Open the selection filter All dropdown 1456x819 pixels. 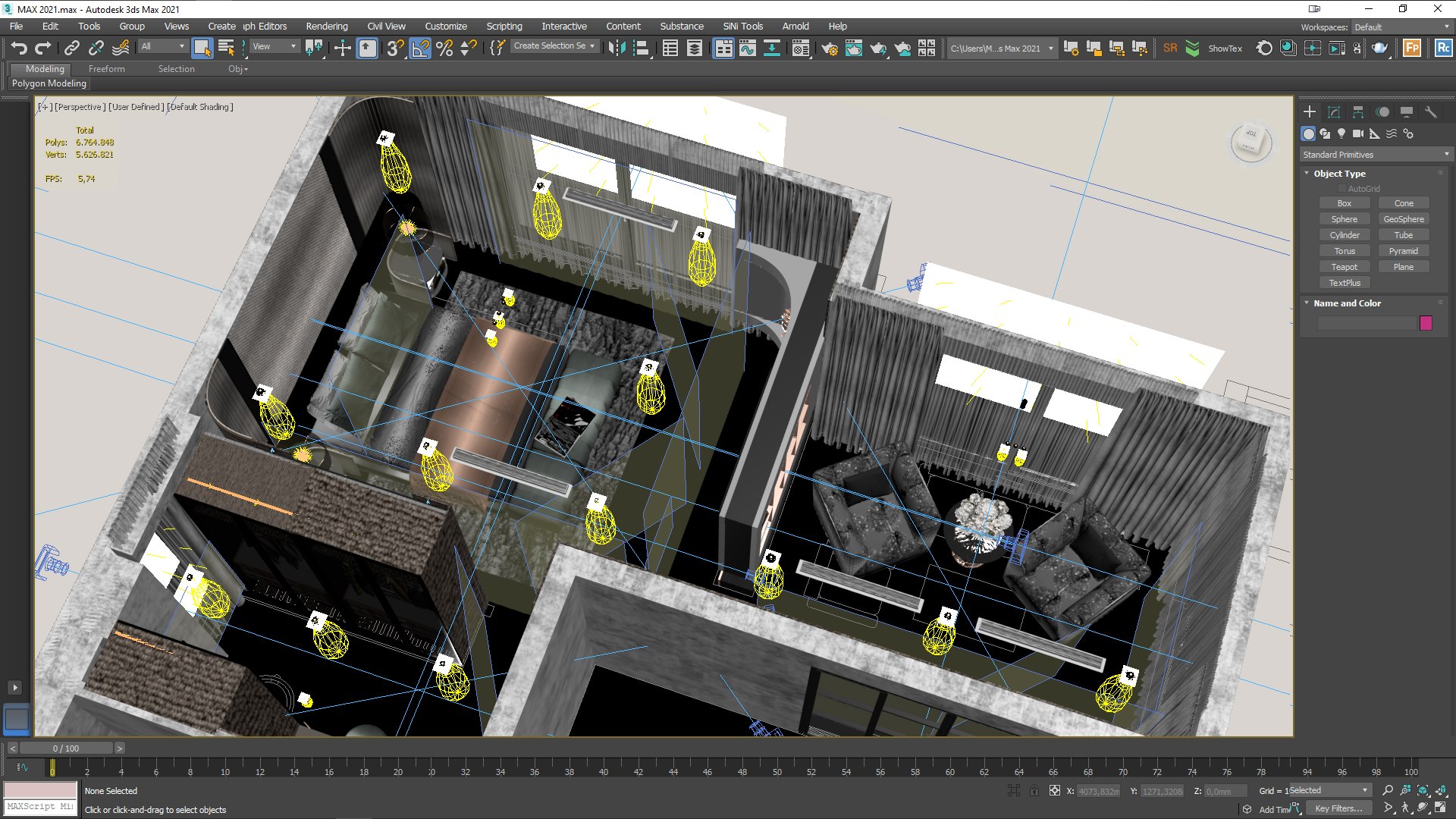click(162, 47)
